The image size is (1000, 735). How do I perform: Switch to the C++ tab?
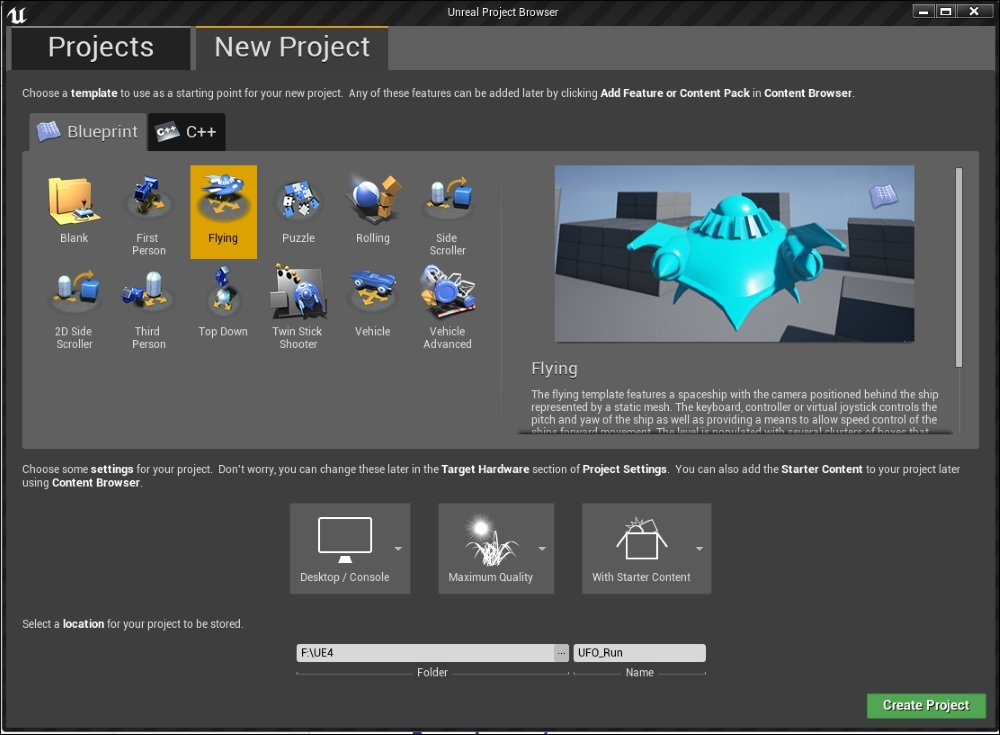(187, 132)
